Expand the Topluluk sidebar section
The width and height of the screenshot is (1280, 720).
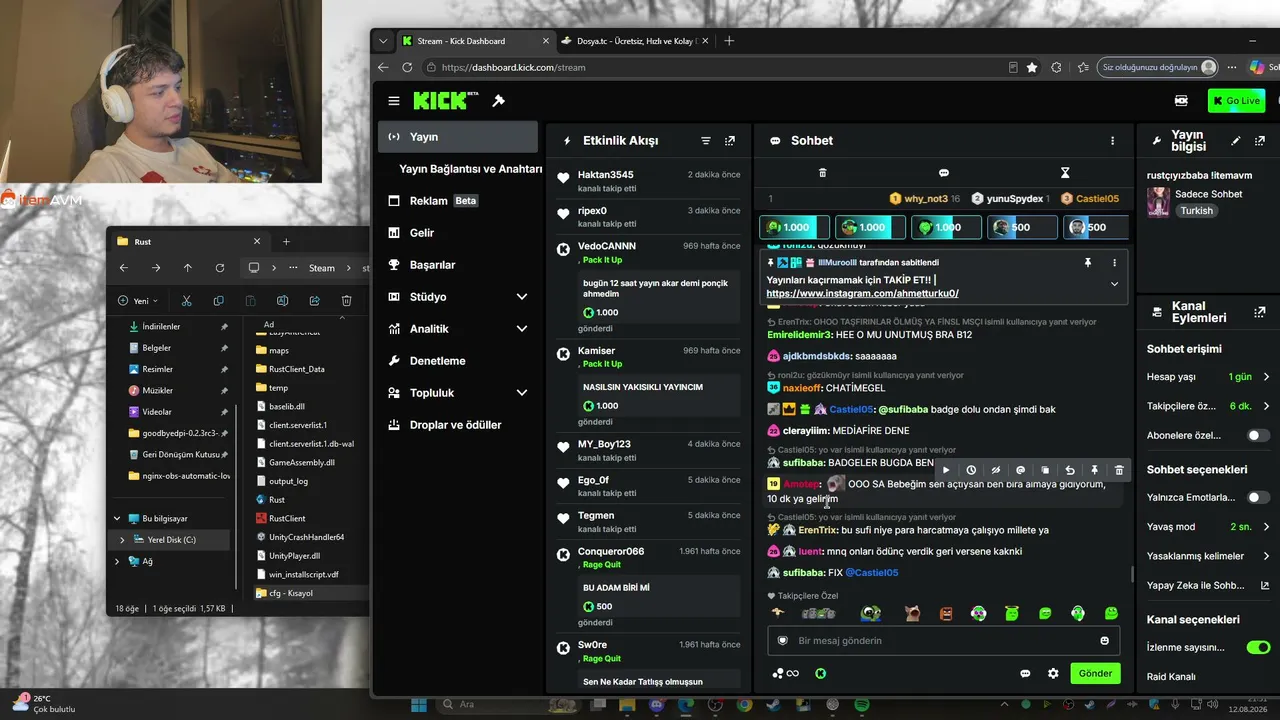tap(521, 393)
